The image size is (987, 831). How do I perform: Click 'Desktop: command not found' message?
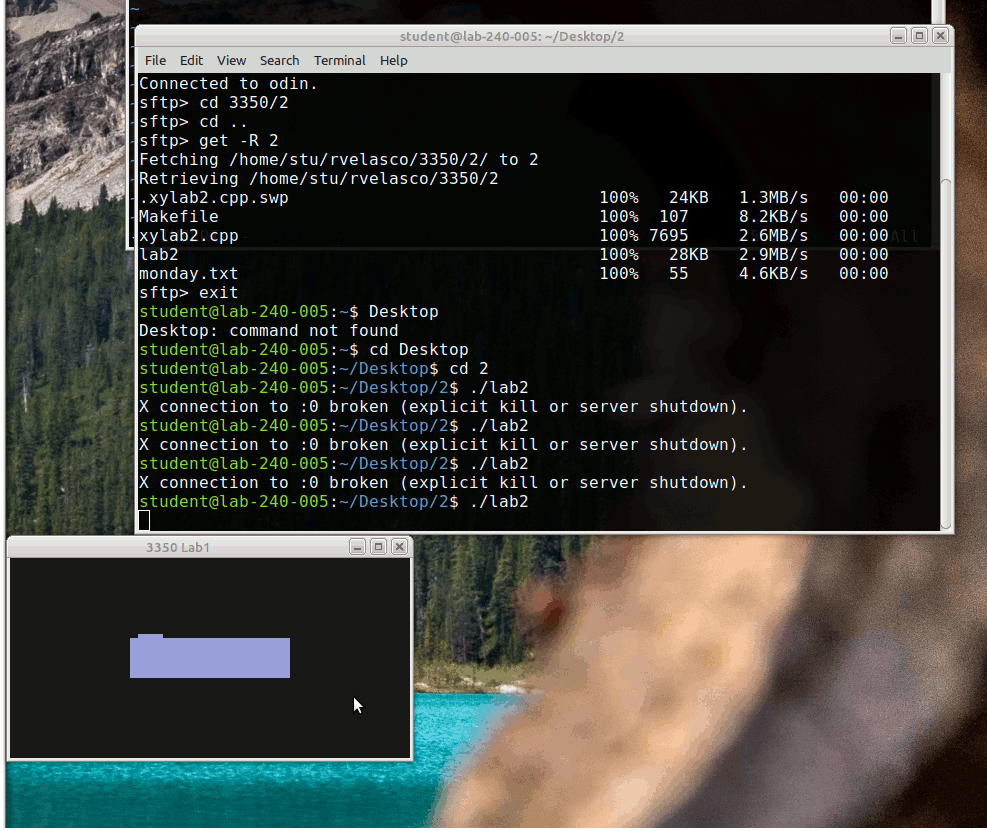pos(269,331)
